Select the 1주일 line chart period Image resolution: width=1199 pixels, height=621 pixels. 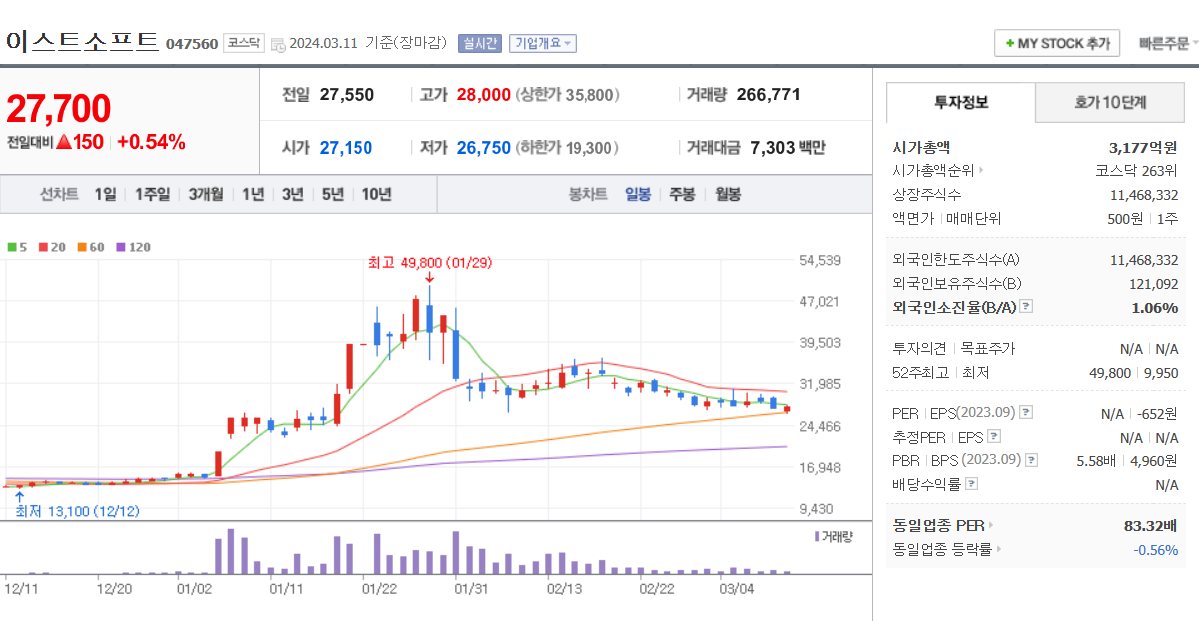(152, 194)
